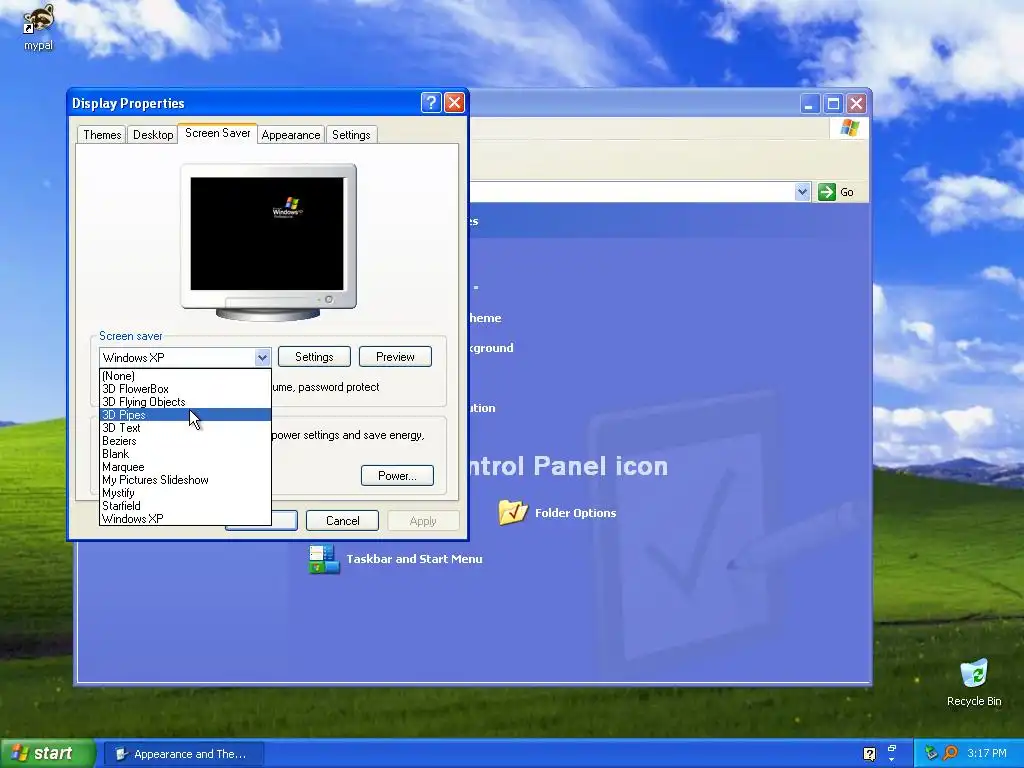This screenshot has width=1024, height=768.
Task: Pick Marquee from the screen saver list
Action: pyautogui.click(x=185, y=467)
